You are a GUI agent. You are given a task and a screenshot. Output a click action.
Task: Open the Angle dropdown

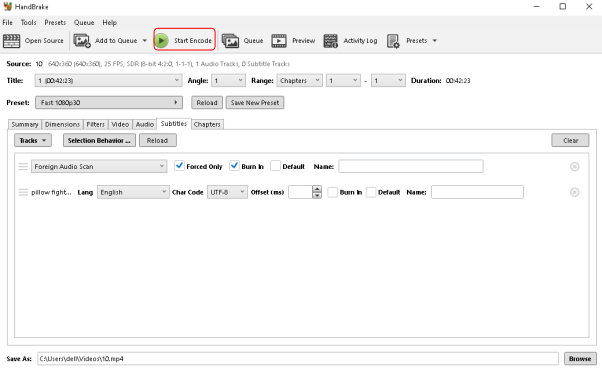(x=228, y=81)
